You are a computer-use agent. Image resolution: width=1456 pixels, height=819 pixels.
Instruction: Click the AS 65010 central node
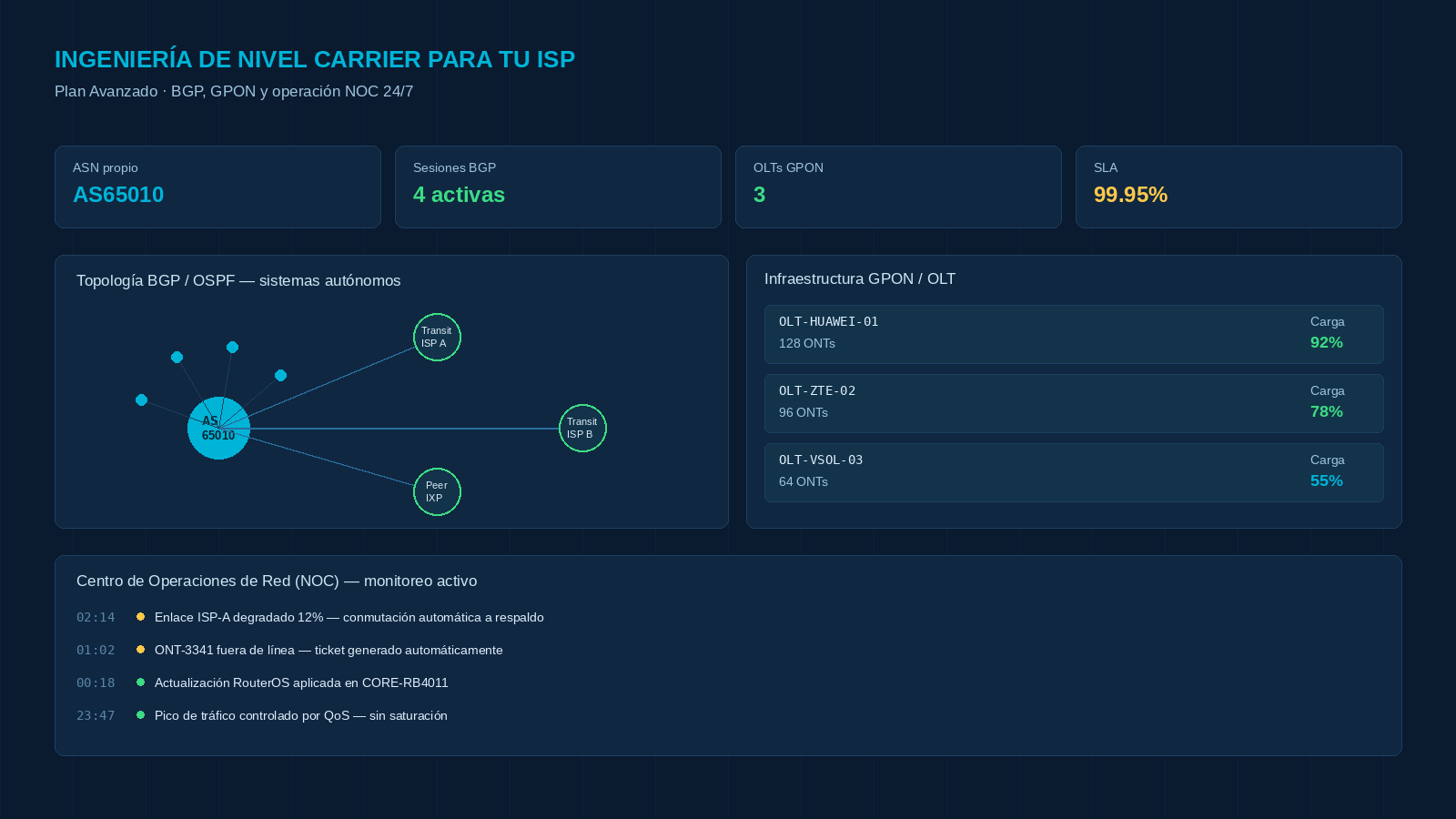[218, 428]
